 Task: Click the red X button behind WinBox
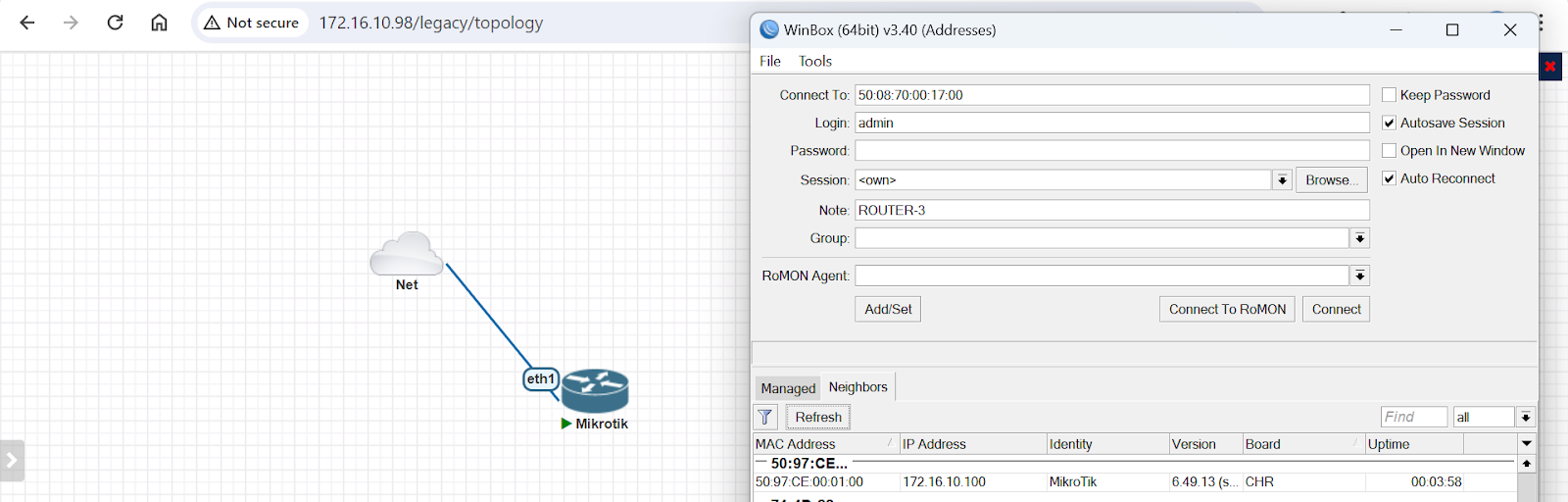click(x=1550, y=67)
